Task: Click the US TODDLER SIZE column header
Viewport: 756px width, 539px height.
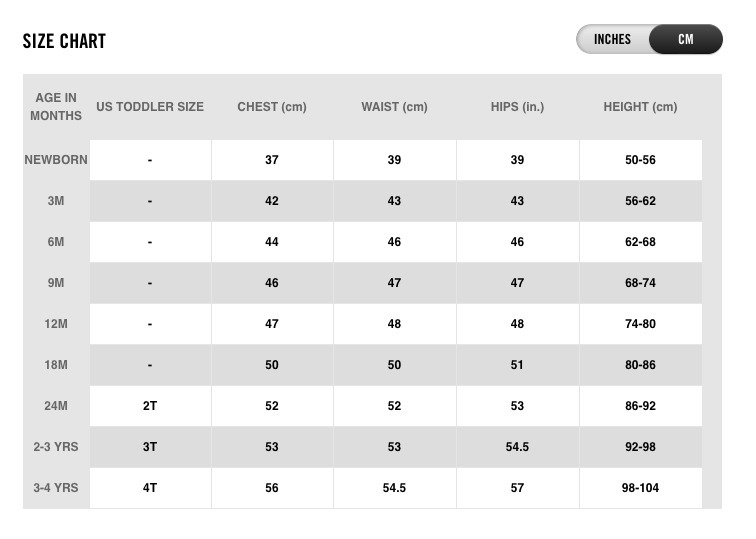Action: [x=150, y=107]
